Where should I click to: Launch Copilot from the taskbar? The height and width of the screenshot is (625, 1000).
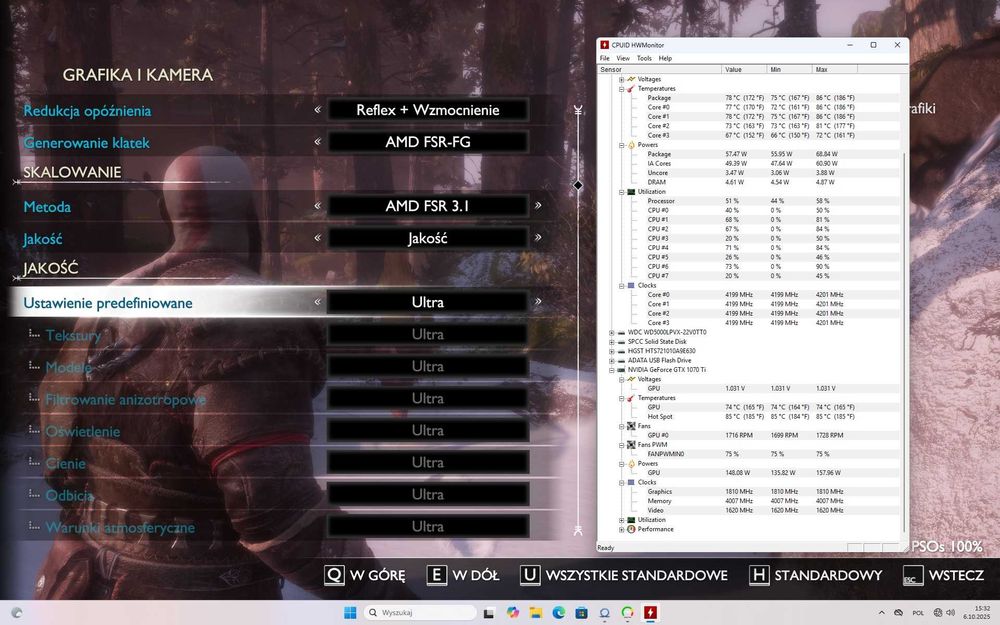click(512, 612)
